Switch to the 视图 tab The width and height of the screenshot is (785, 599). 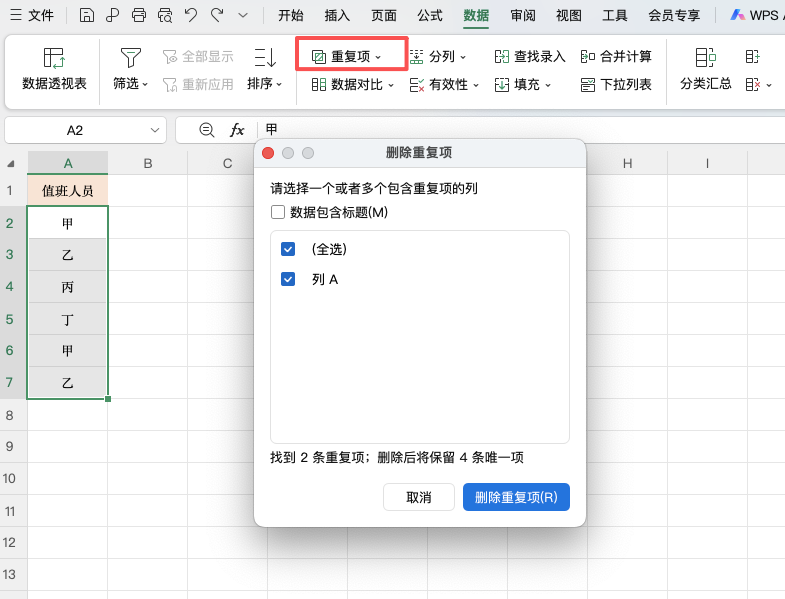[x=569, y=16]
